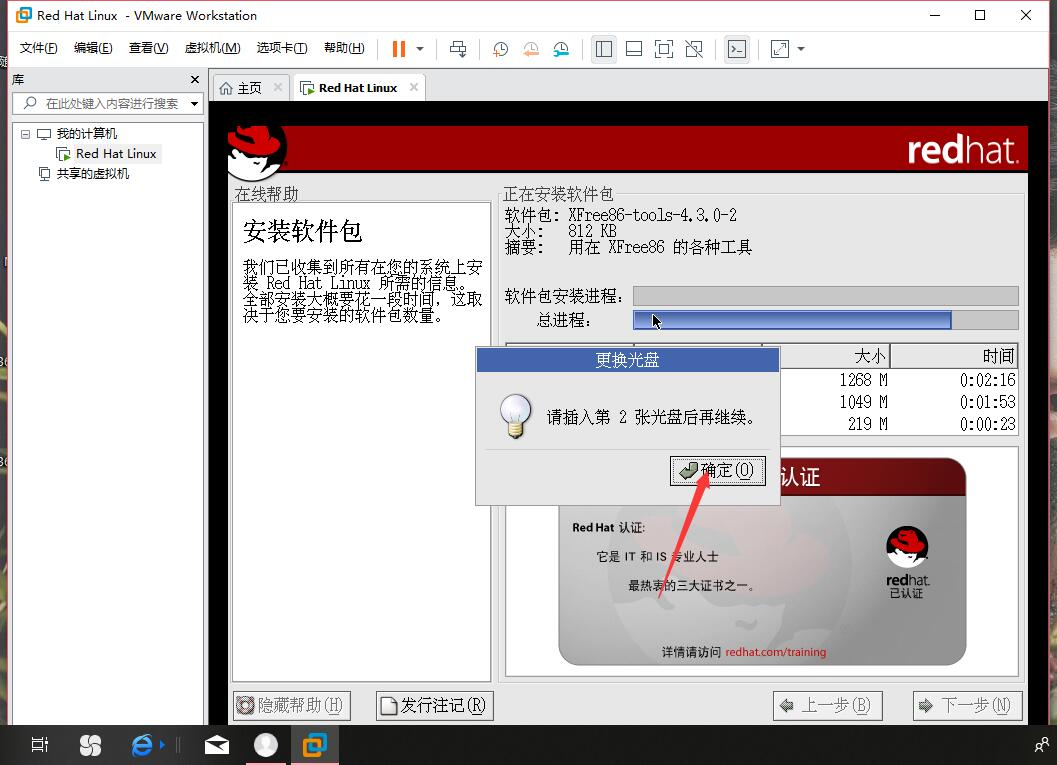
Task: Open the pinwheel app on the taskbar
Action: tap(90, 745)
